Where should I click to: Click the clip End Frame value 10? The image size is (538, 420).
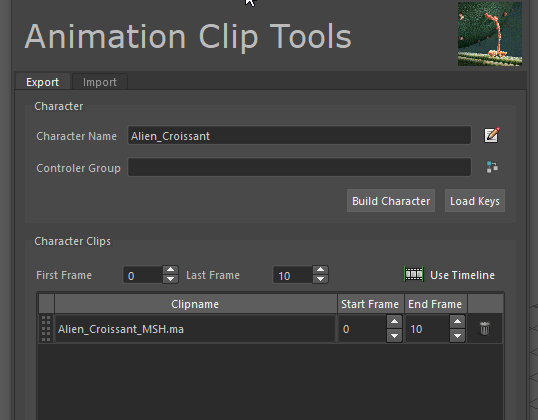(x=427, y=329)
